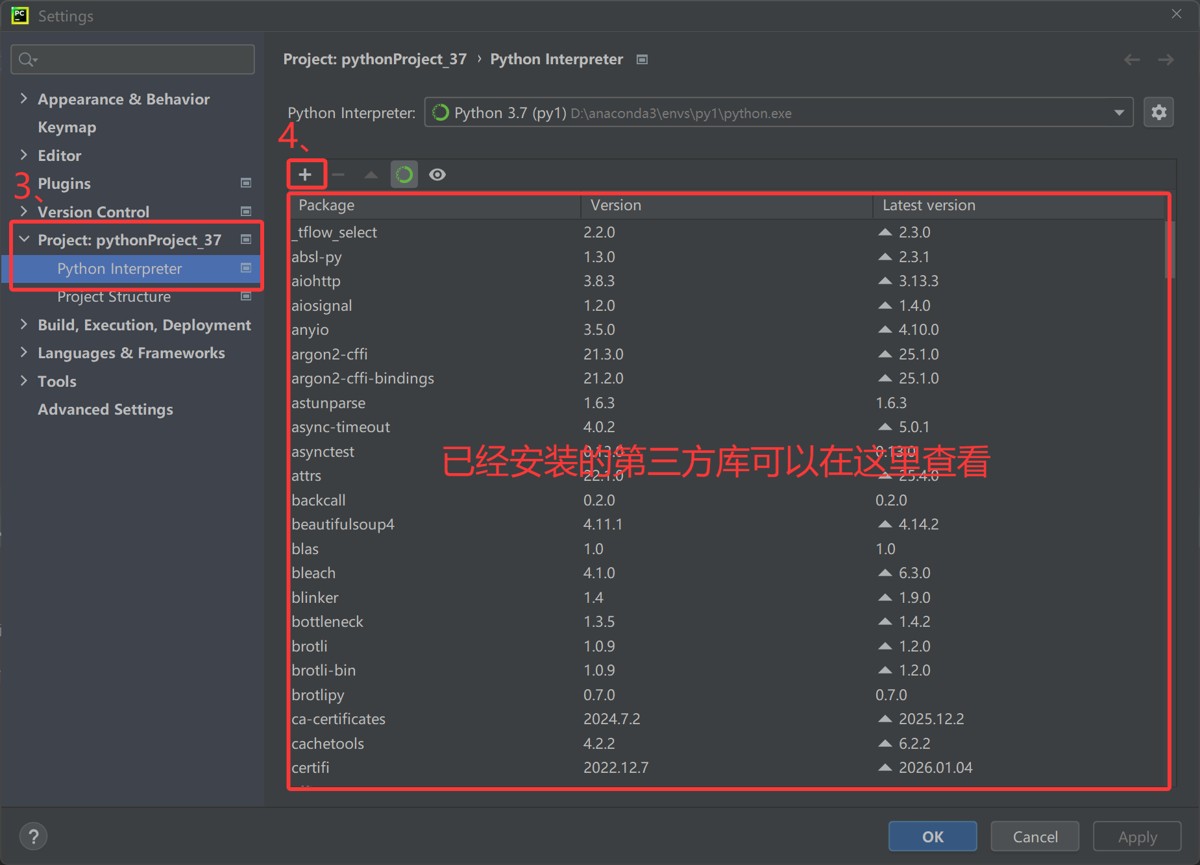Click the plus icon to install a package
This screenshot has height=865, width=1200.
(x=305, y=175)
